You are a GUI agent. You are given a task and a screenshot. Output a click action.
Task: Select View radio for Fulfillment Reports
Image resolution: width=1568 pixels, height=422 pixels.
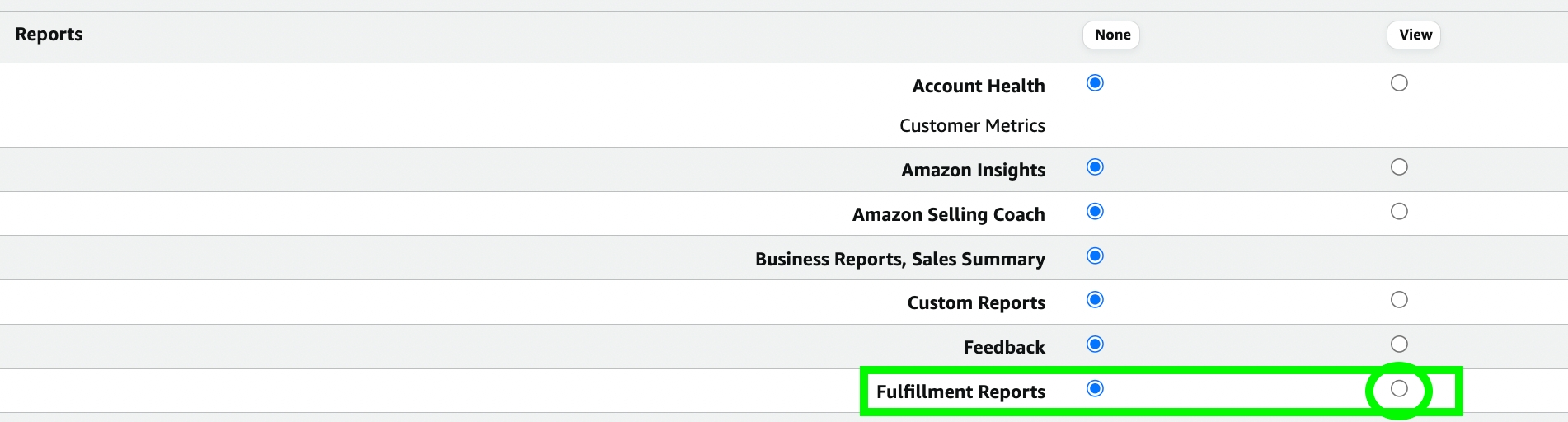(1398, 389)
